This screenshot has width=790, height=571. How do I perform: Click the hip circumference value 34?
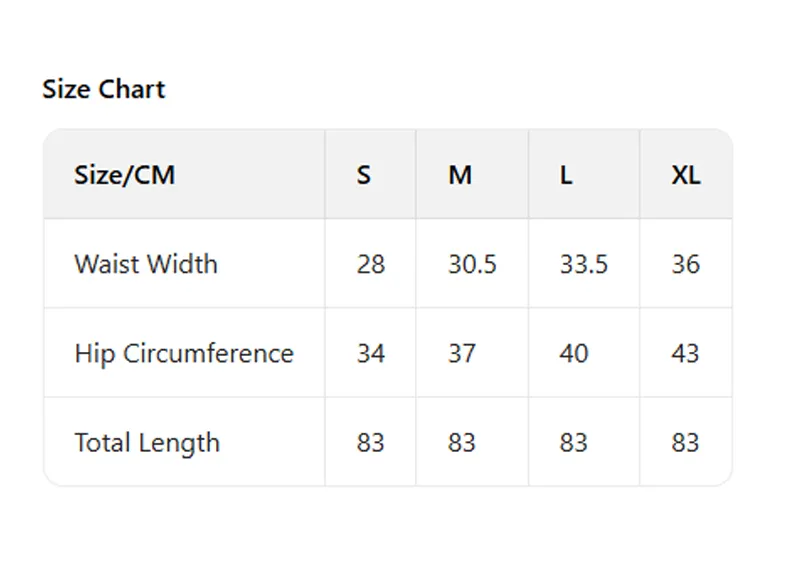[x=370, y=353]
